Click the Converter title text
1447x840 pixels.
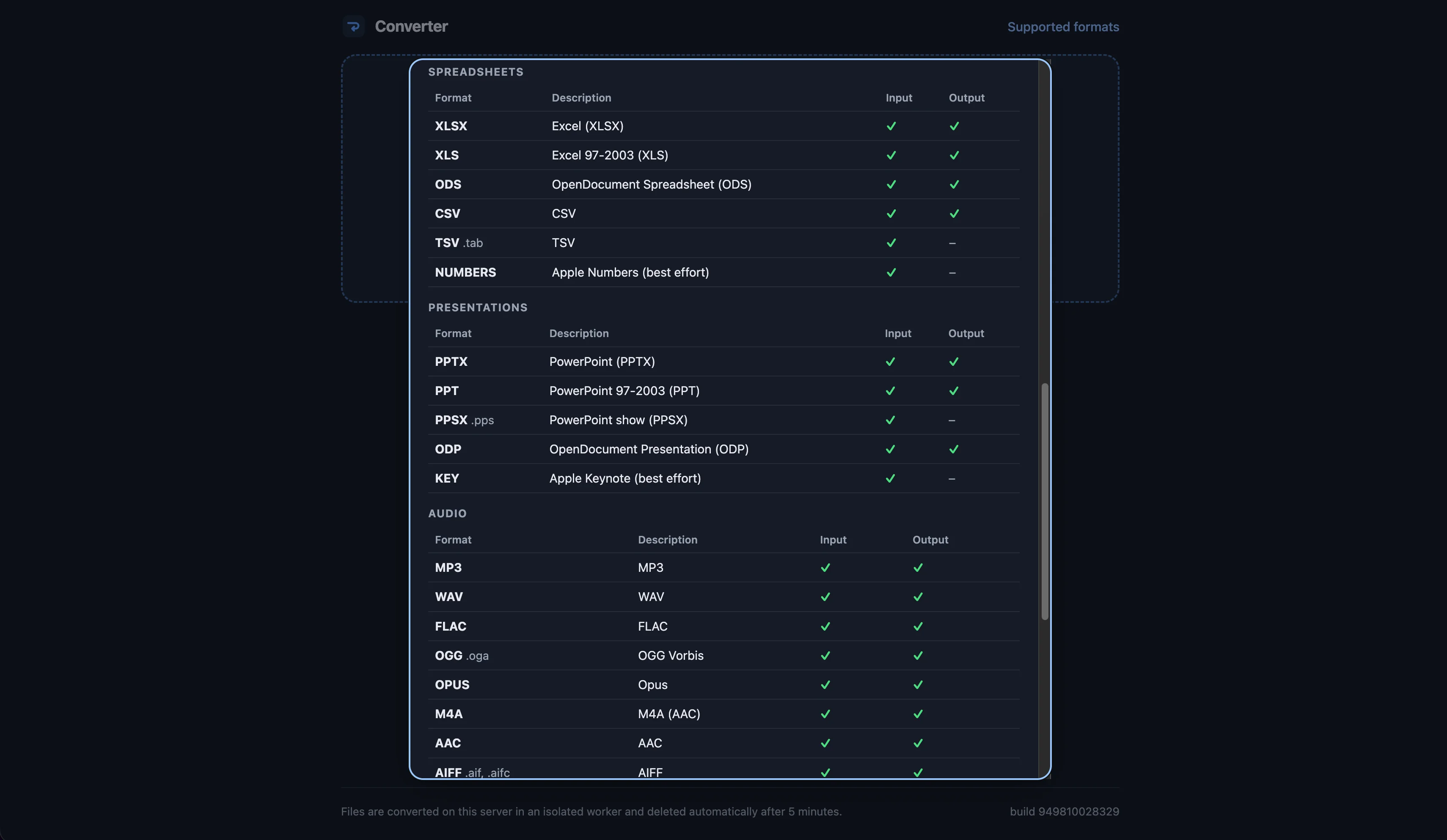click(x=411, y=26)
